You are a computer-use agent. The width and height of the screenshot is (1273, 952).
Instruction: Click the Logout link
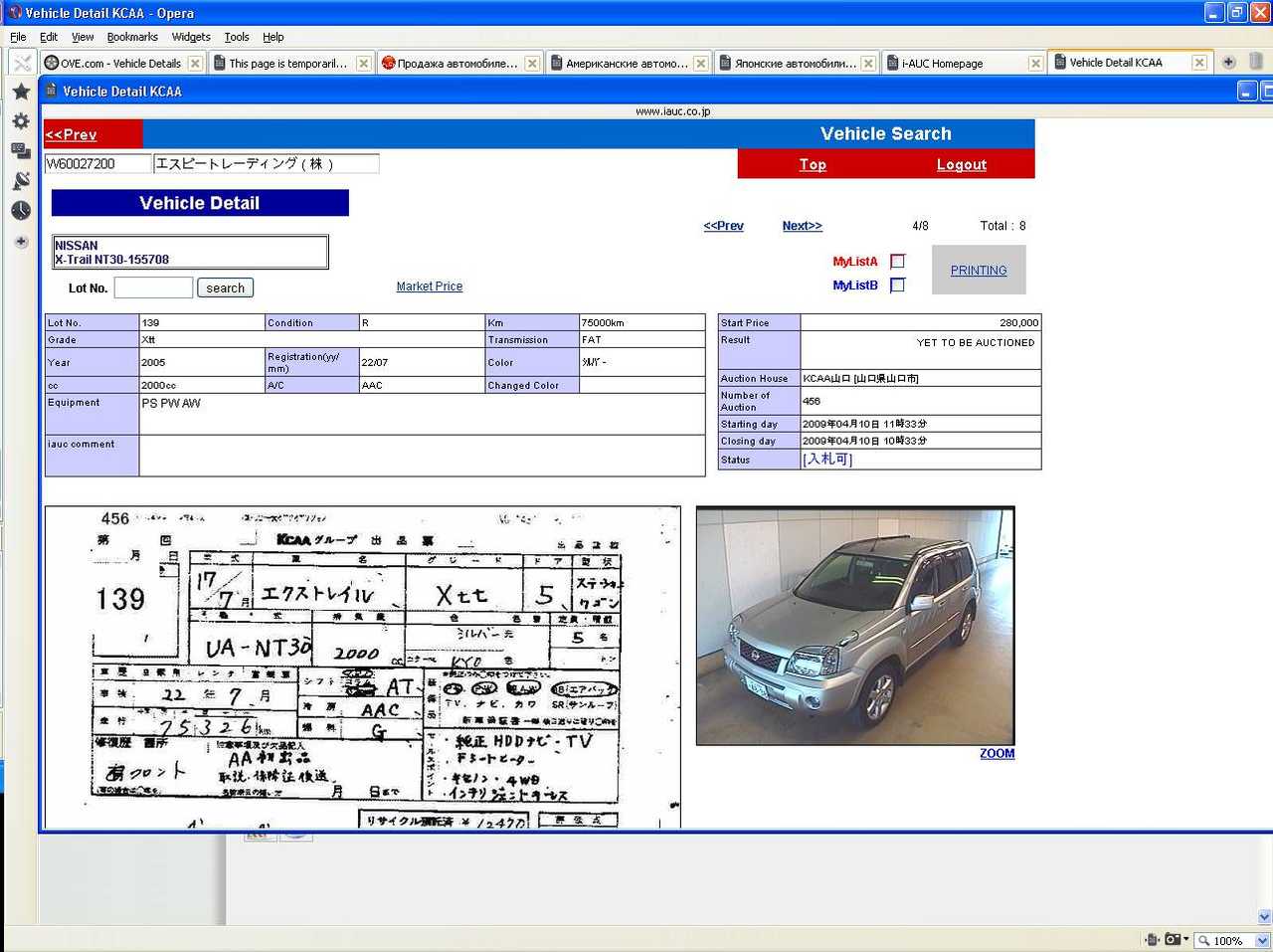click(962, 164)
